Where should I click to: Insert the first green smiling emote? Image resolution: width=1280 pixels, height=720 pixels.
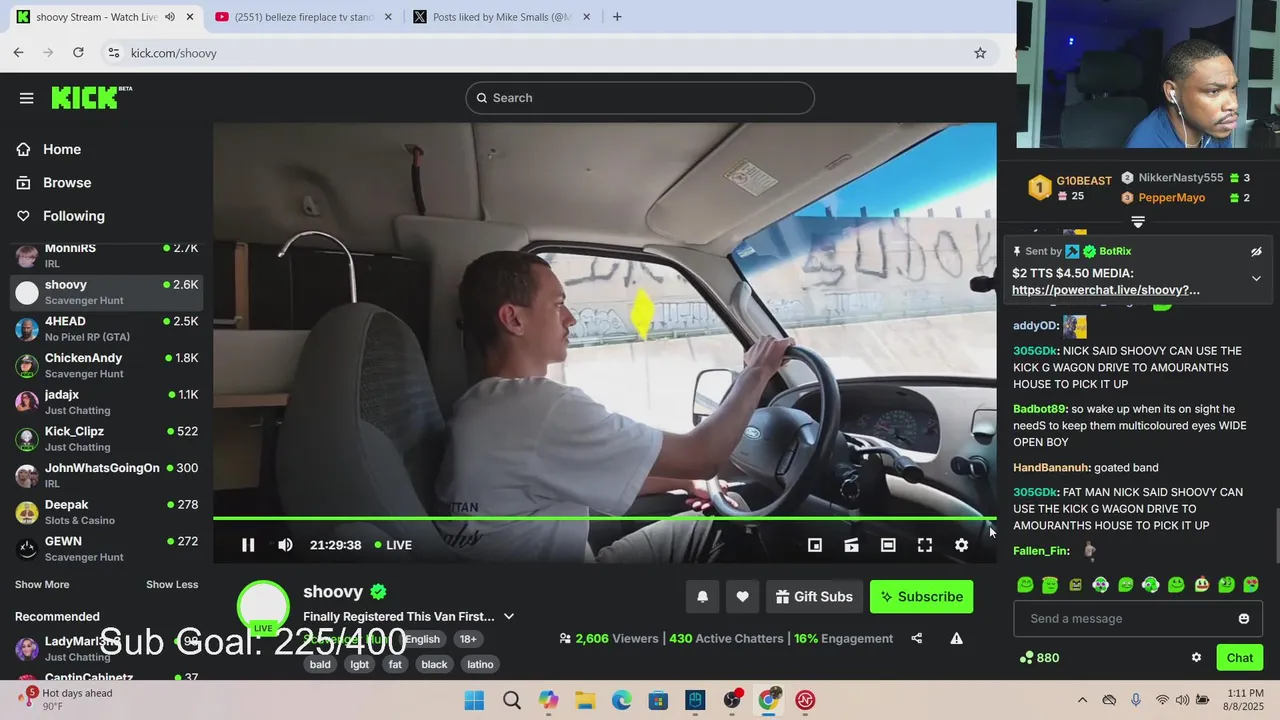tap(1025, 585)
